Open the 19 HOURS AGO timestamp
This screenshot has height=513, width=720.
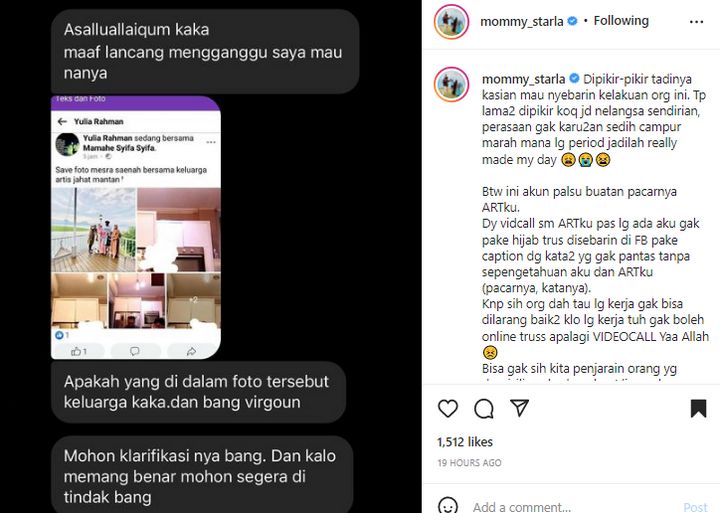tap(469, 463)
